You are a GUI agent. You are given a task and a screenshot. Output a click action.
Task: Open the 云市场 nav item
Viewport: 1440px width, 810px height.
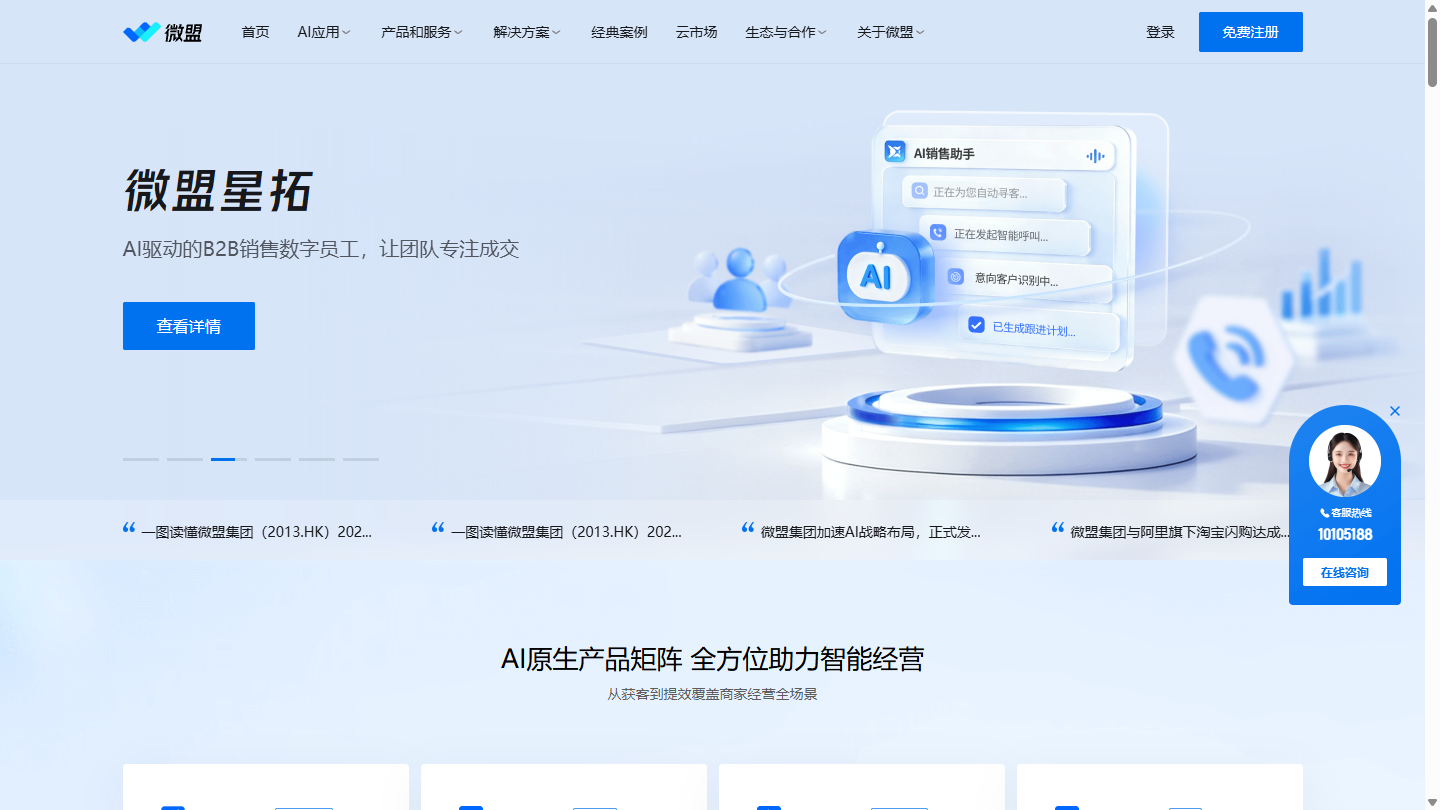coord(696,32)
